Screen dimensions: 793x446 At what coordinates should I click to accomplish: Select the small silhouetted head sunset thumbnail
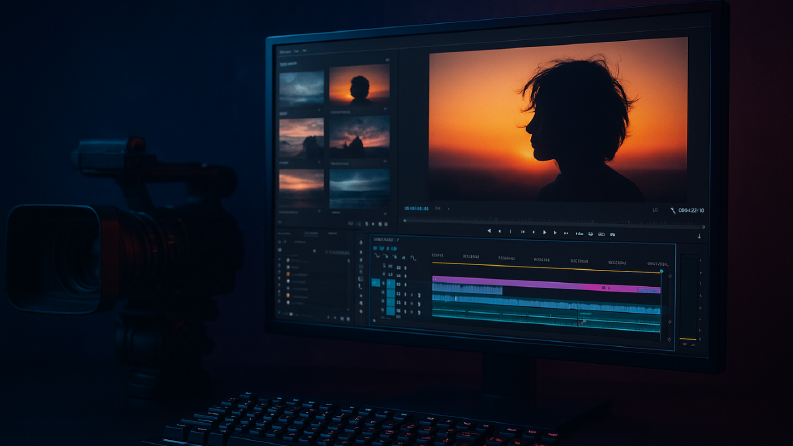(360, 85)
